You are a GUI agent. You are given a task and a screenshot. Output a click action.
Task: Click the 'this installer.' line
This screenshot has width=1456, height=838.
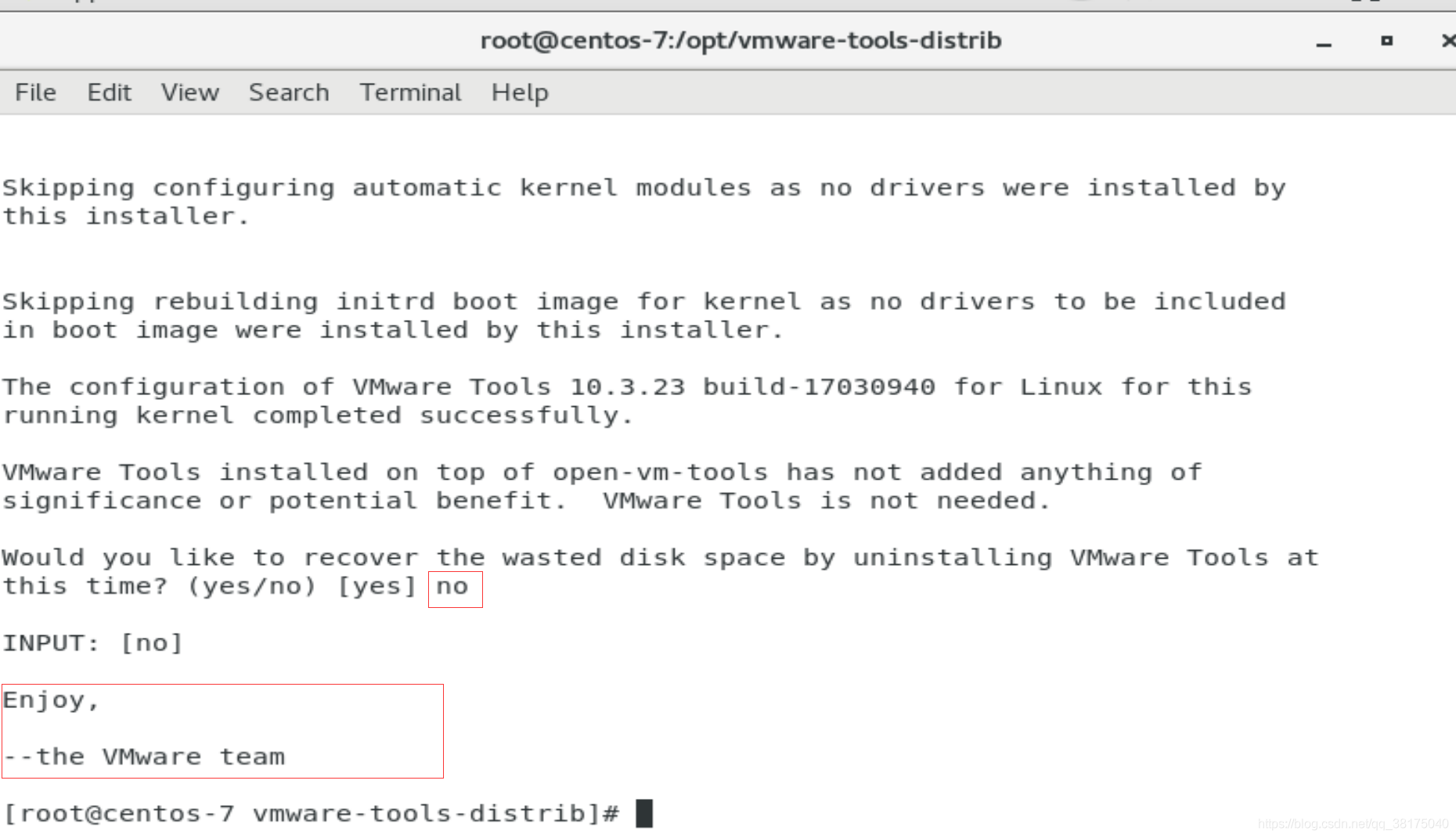(x=126, y=216)
